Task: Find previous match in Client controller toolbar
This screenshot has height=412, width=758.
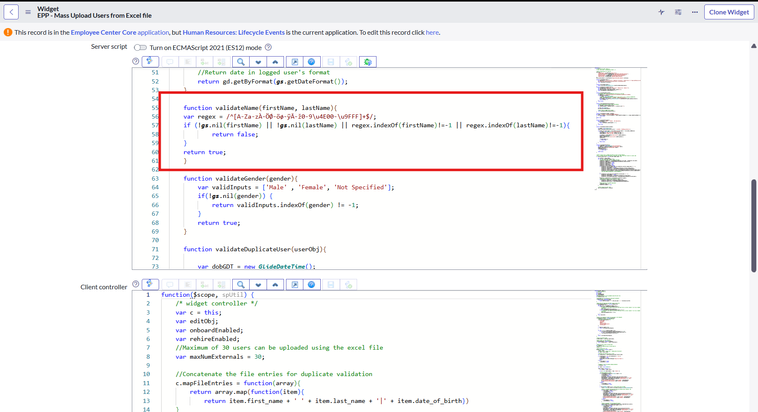Action: click(275, 284)
